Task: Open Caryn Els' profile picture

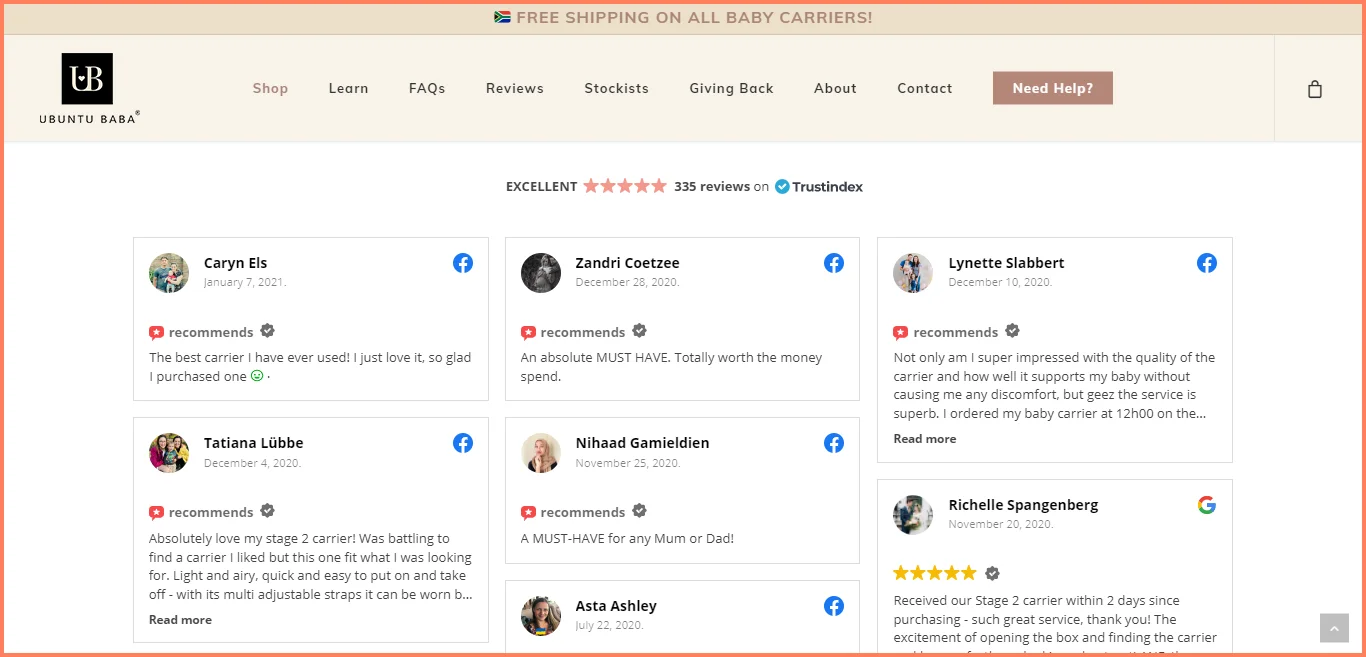Action: click(x=169, y=273)
